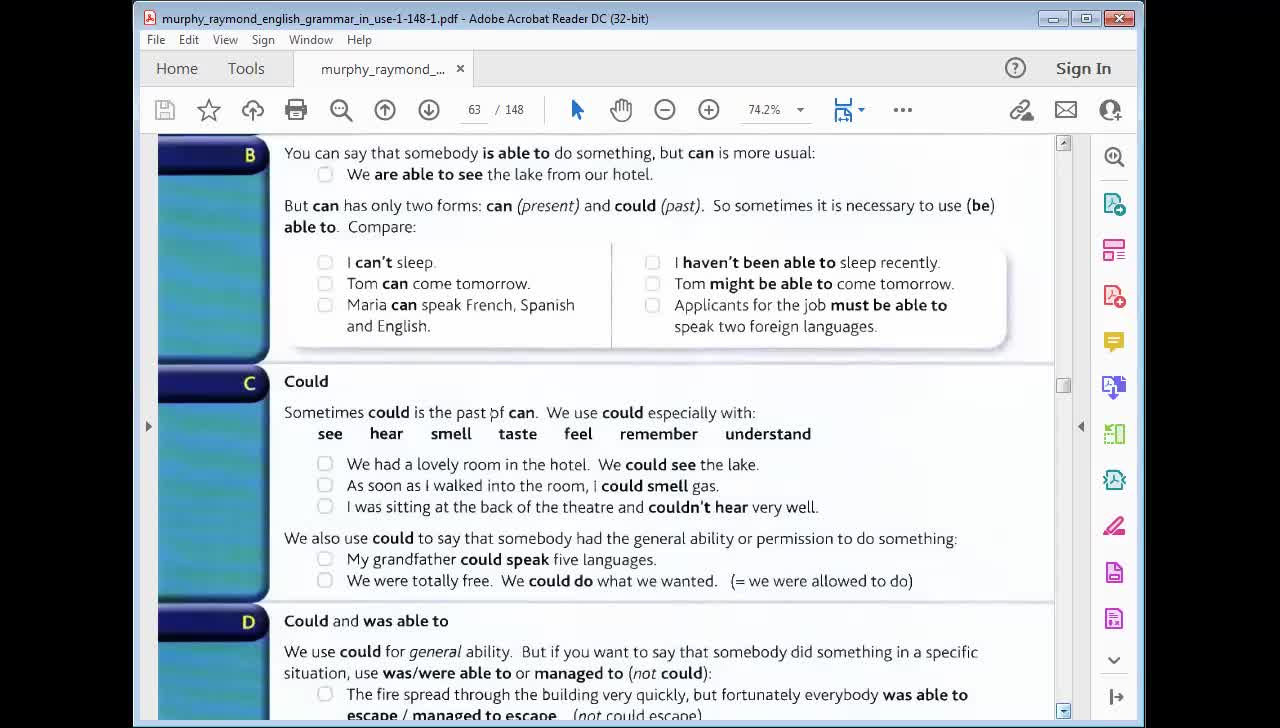Open the Edit PDF tool in sidebar
Image resolution: width=1280 pixels, height=728 pixels.
1114,250
